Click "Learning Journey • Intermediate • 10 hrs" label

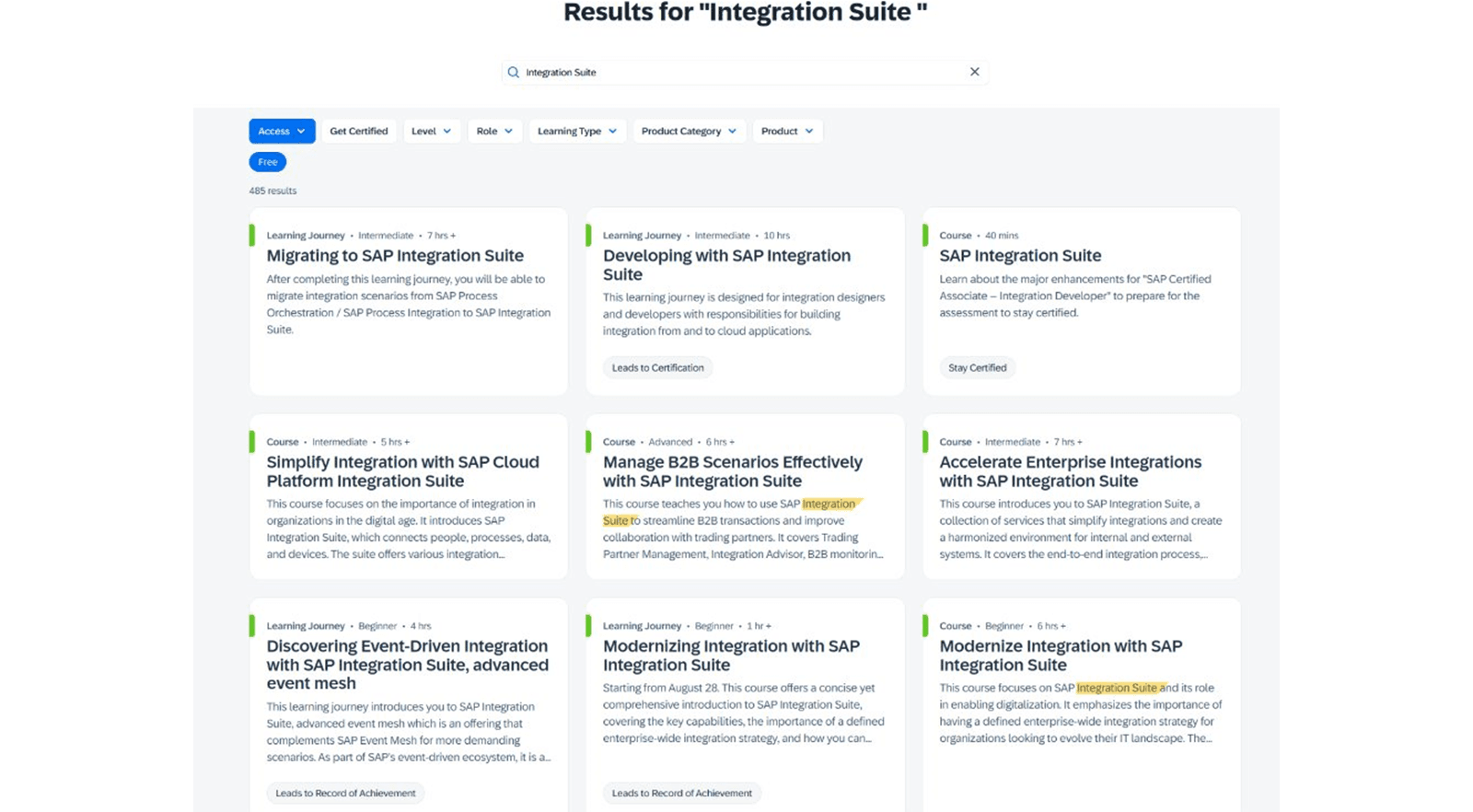tap(696, 236)
